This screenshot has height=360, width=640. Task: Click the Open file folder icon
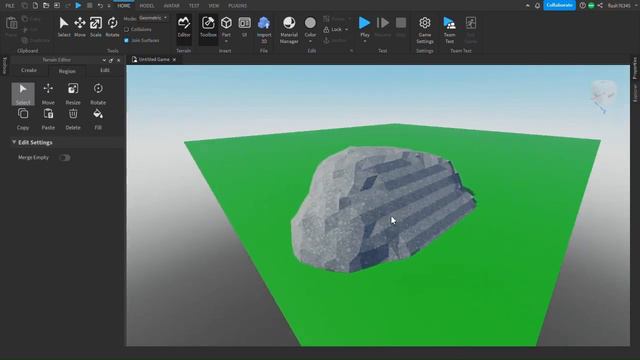(x=46, y=6)
